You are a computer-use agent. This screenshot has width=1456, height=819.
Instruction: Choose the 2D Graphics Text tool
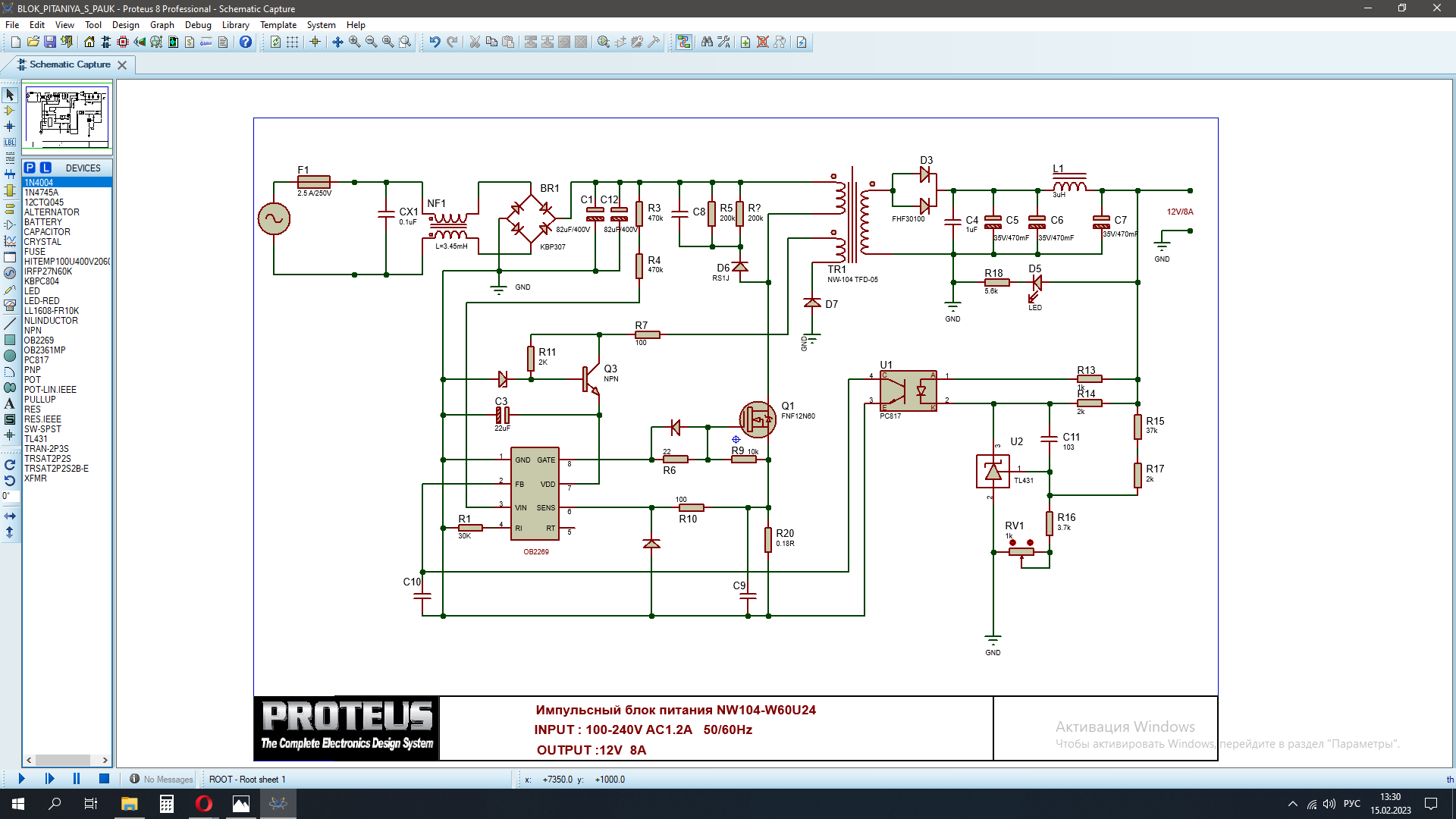pos(10,403)
